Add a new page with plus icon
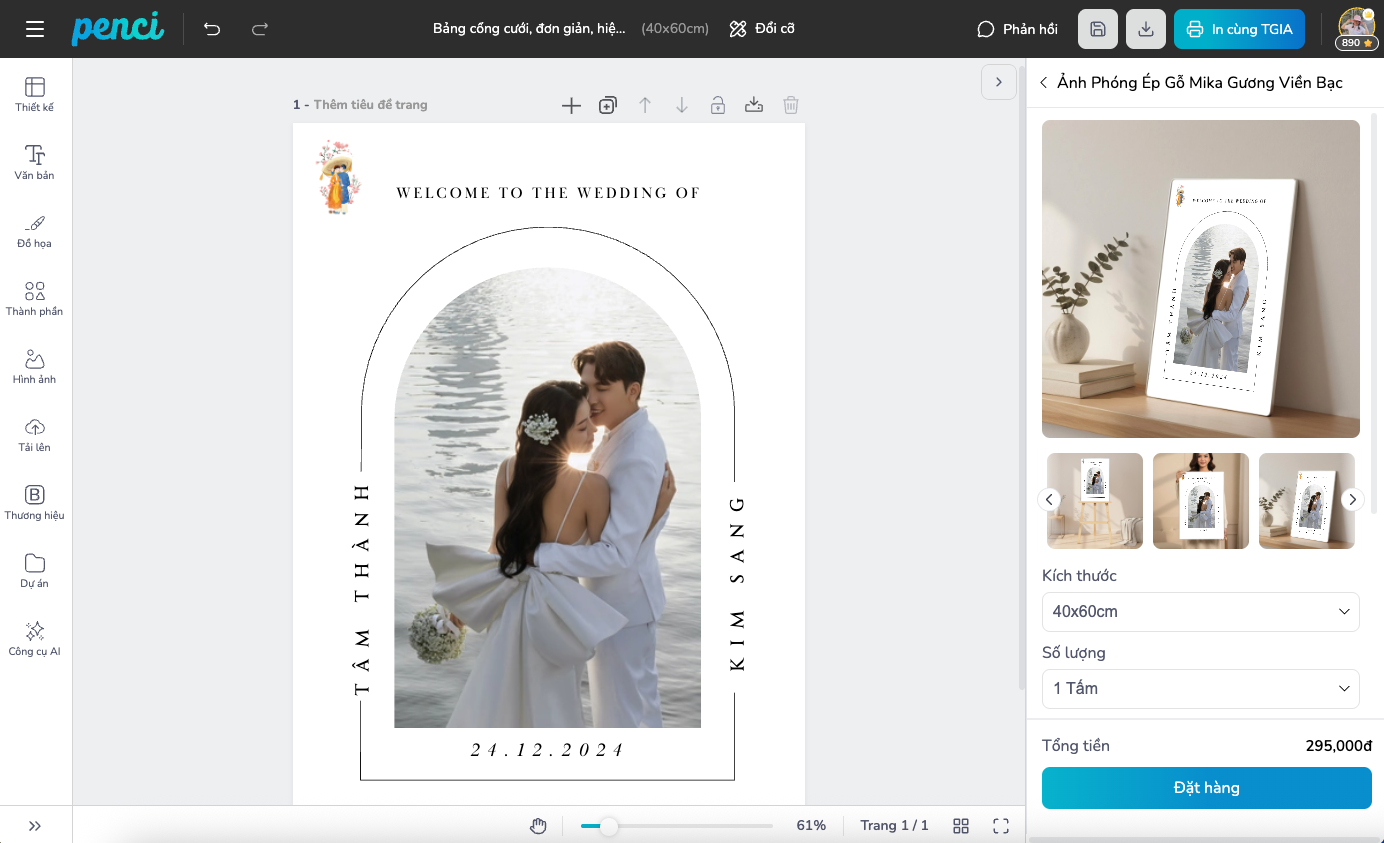 point(571,105)
